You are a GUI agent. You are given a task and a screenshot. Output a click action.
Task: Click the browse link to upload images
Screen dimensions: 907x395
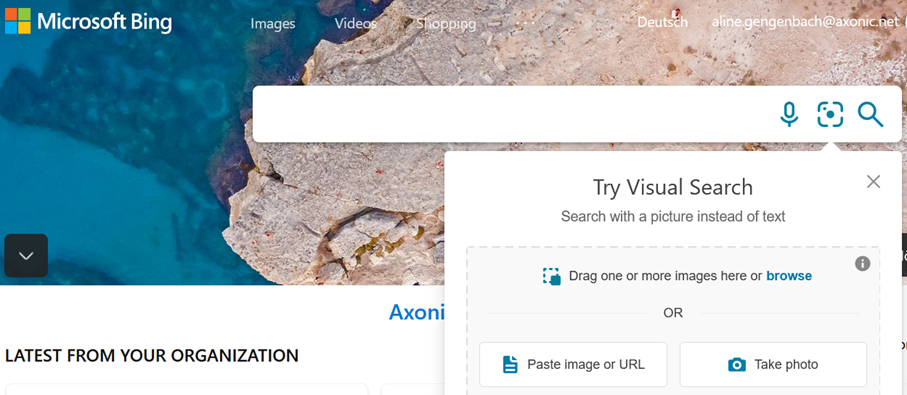(789, 276)
